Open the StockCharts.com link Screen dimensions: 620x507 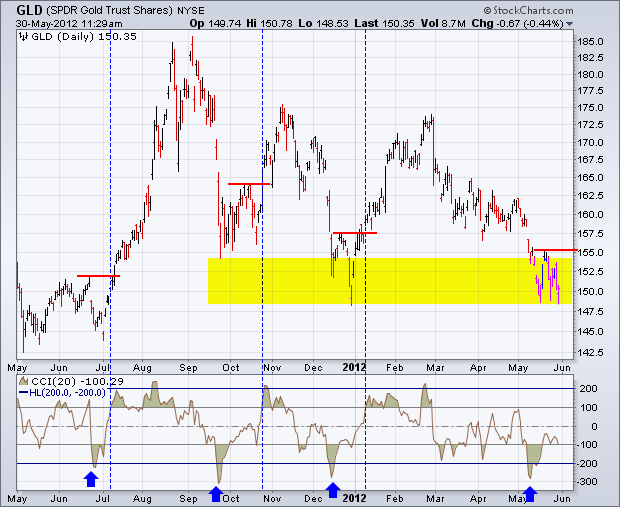tap(528, 10)
